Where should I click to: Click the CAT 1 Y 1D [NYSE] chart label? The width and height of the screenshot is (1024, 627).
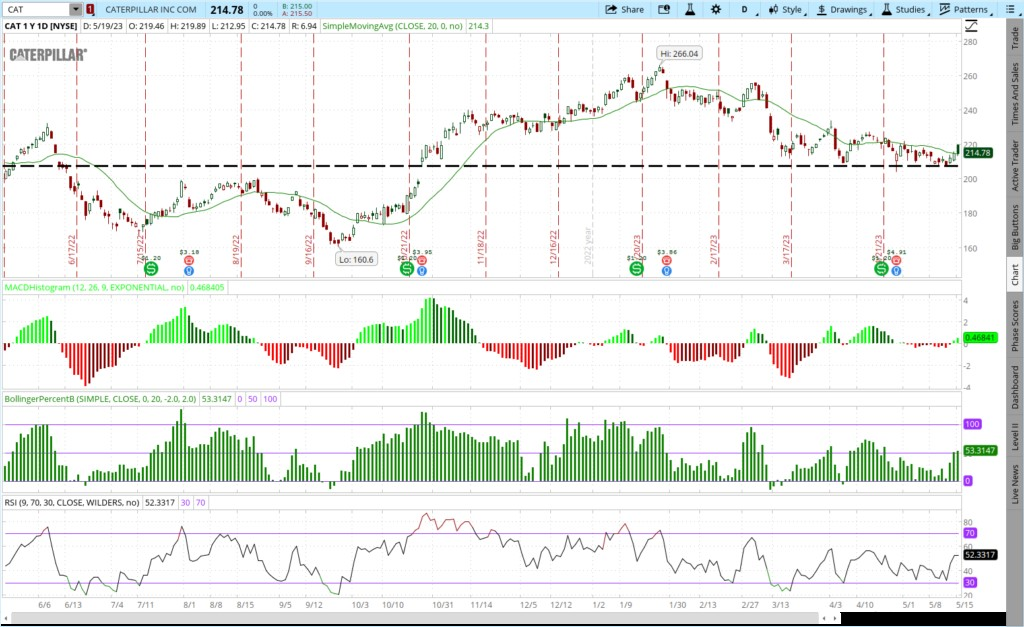pyautogui.click(x=40, y=26)
